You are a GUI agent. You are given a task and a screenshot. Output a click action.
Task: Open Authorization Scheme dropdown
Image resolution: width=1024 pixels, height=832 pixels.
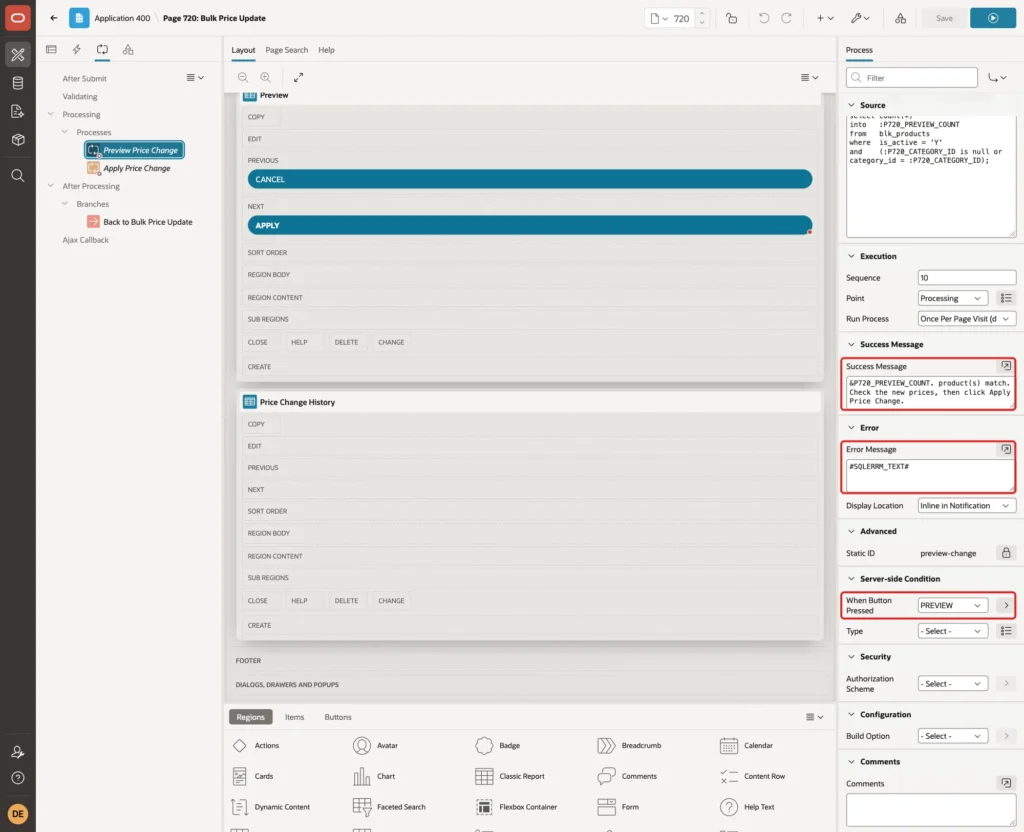[x=952, y=684]
